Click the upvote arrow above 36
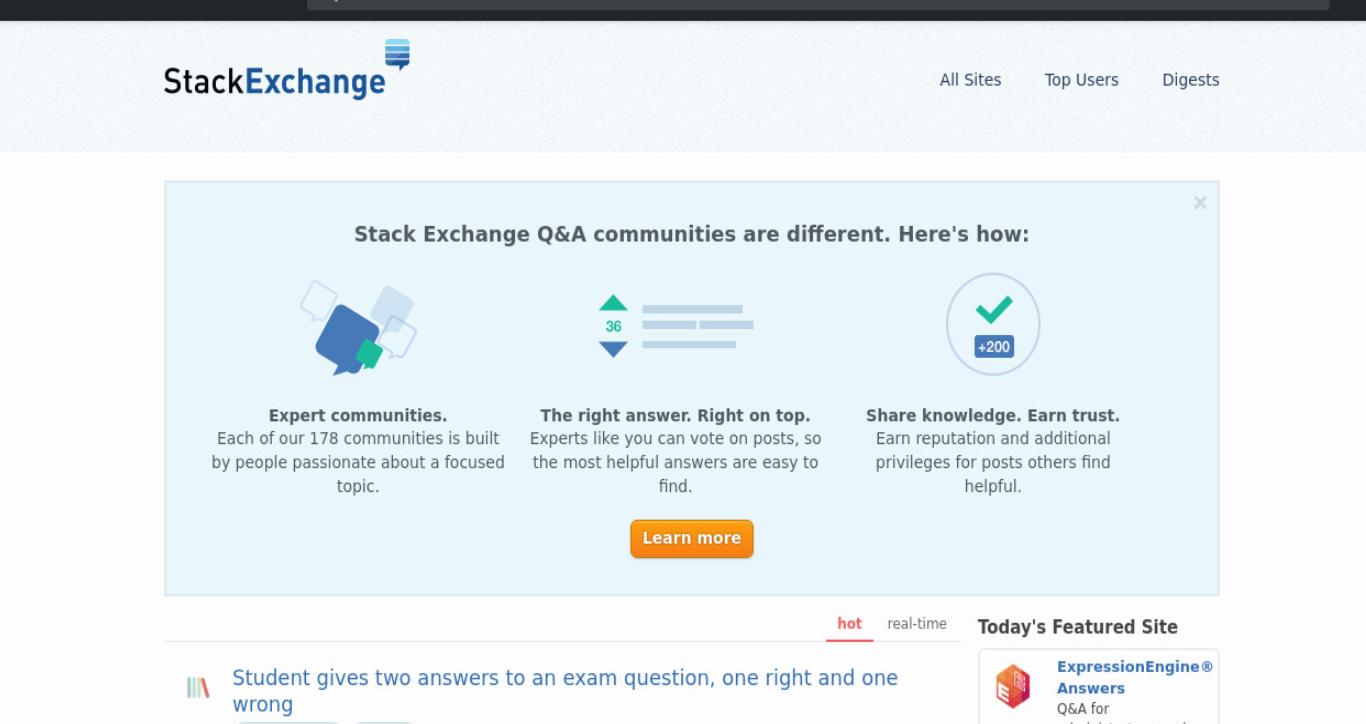 pos(613,303)
